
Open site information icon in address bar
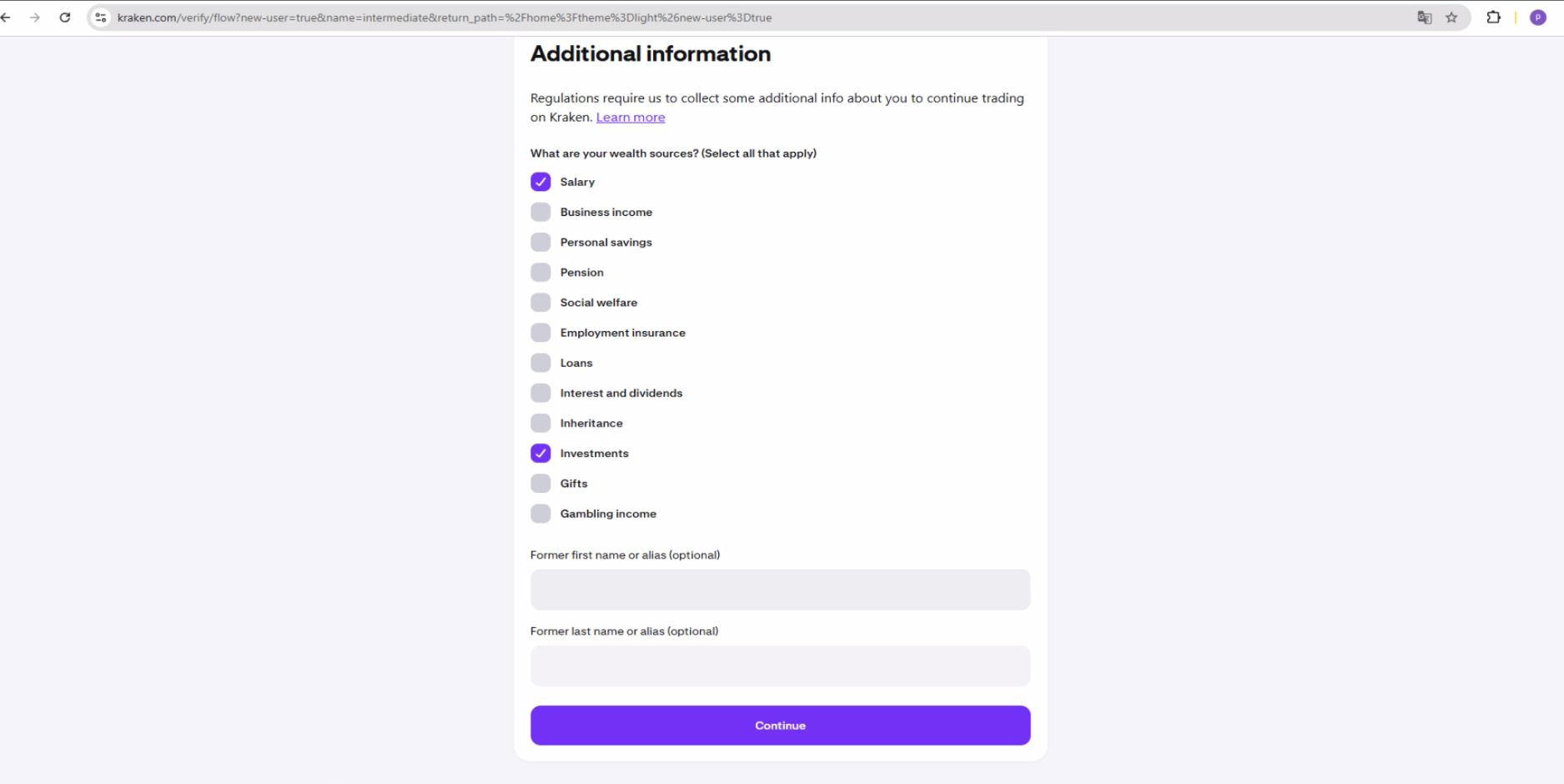[101, 18]
